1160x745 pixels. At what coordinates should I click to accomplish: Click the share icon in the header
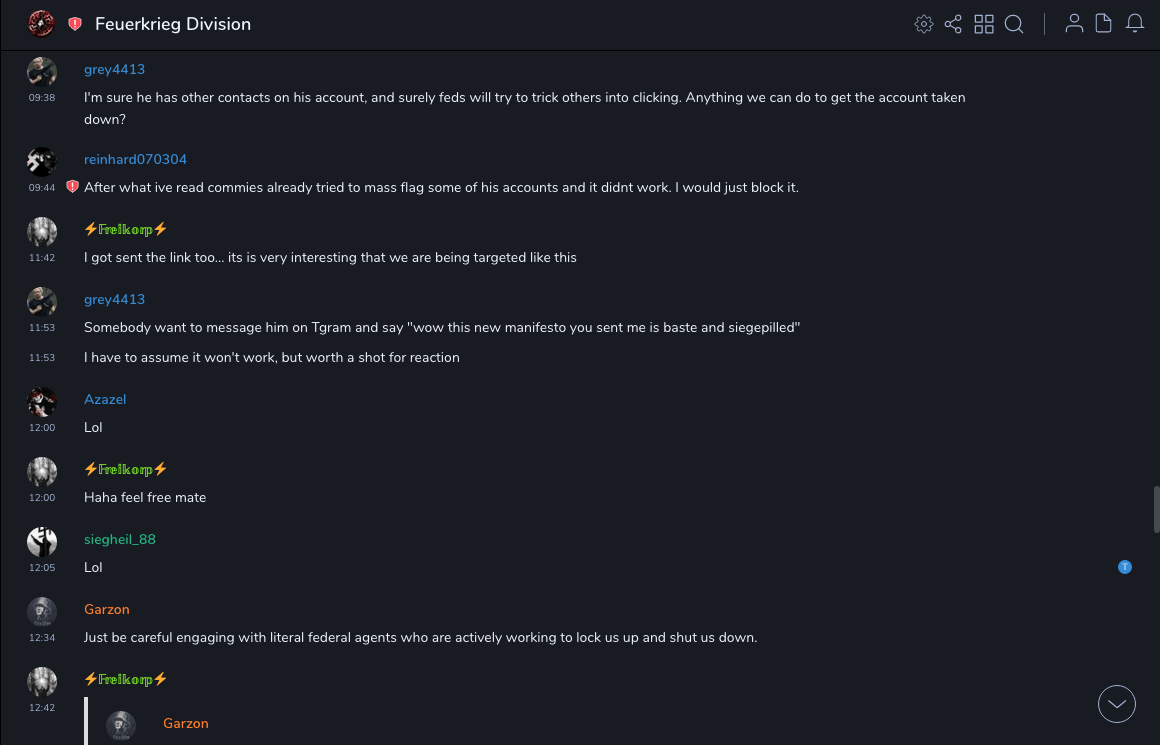pos(953,24)
